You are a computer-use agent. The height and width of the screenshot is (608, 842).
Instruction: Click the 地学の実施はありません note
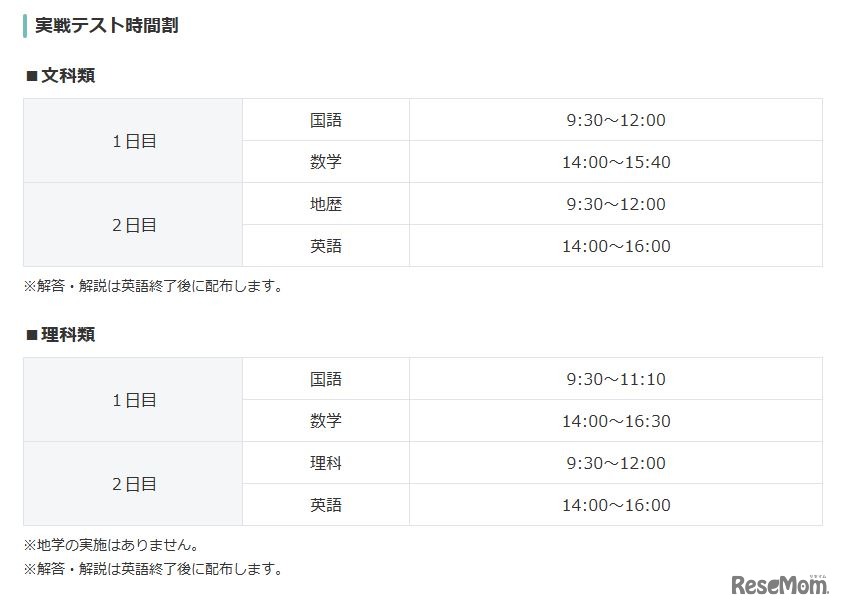111,546
